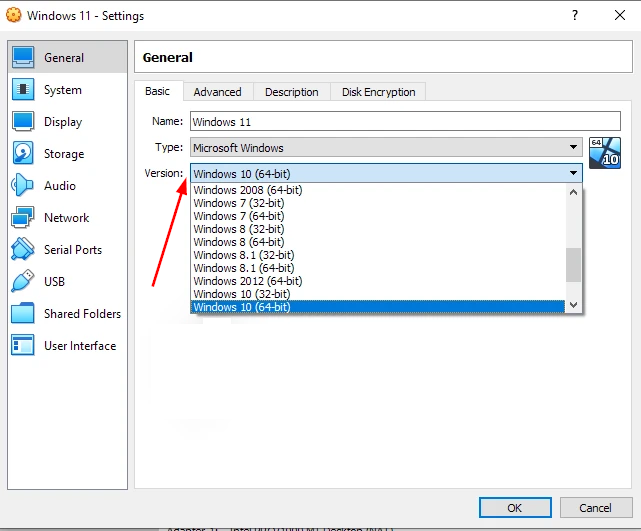The image size is (641, 531).
Task: Click the Windows 10 64-bit OS badge
Action: (x=605, y=153)
